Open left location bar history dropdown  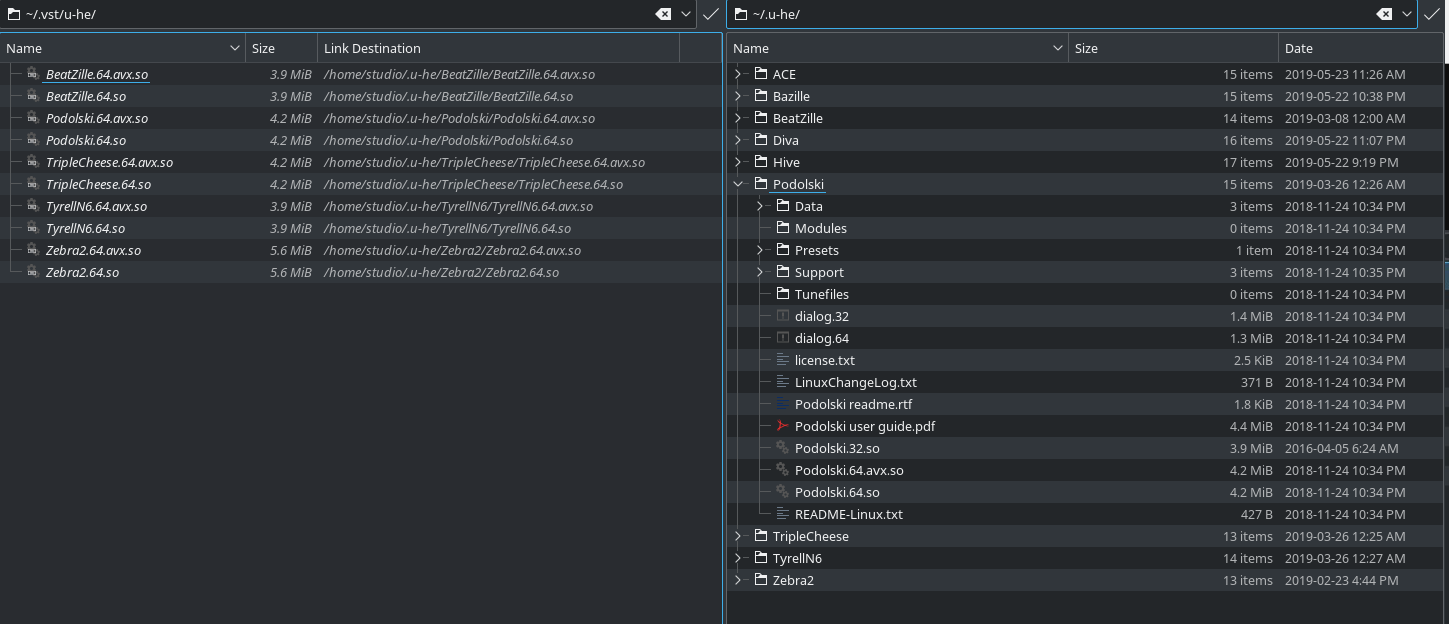(686, 14)
